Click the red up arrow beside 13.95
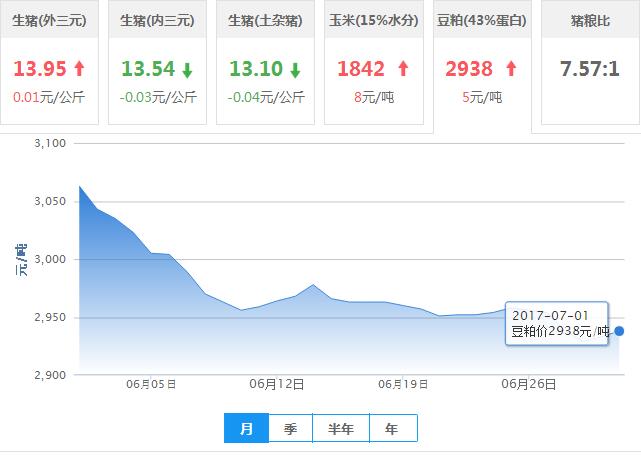 (79, 68)
